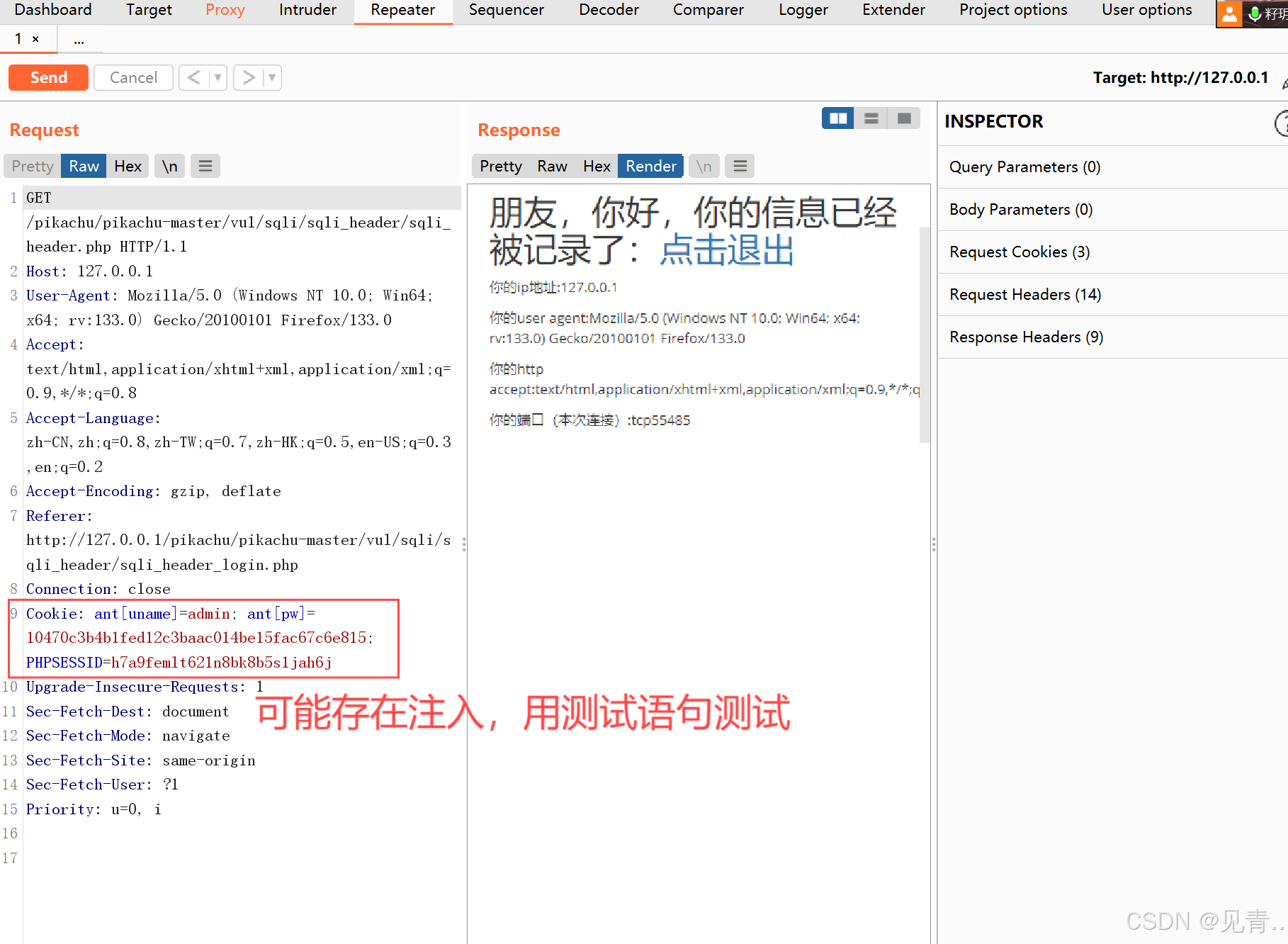The height and width of the screenshot is (944, 1288).
Task: Open the Response options hamburger menu
Action: coord(740,166)
